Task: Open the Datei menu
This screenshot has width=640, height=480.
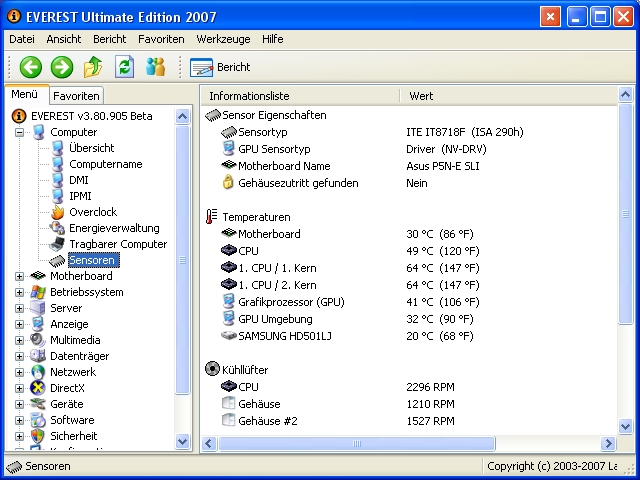Action: (x=22, y=39)
